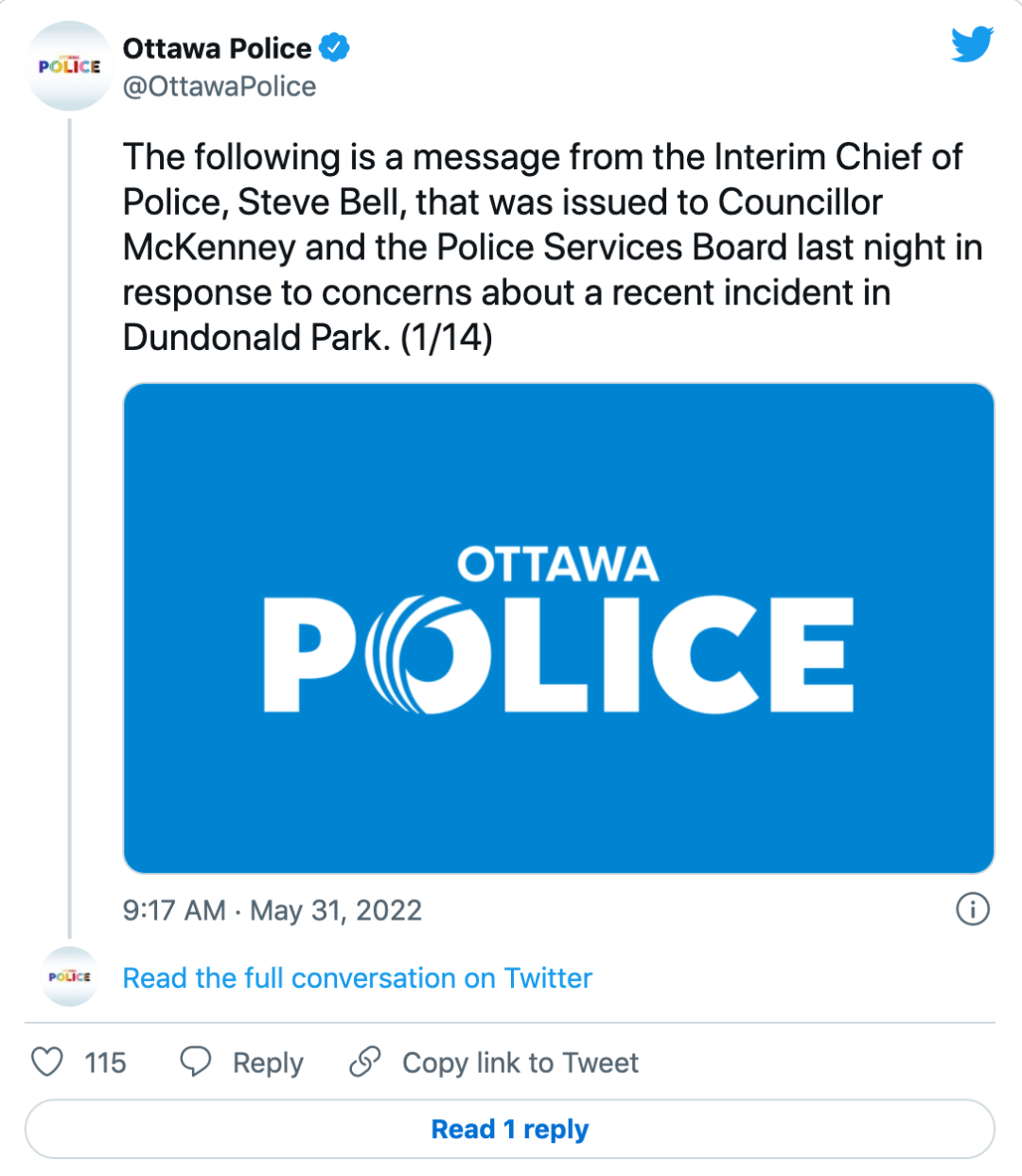Click the "(1/14)" thread counter text
This screenshot has height=1176, width=1022.
[447, 338]
